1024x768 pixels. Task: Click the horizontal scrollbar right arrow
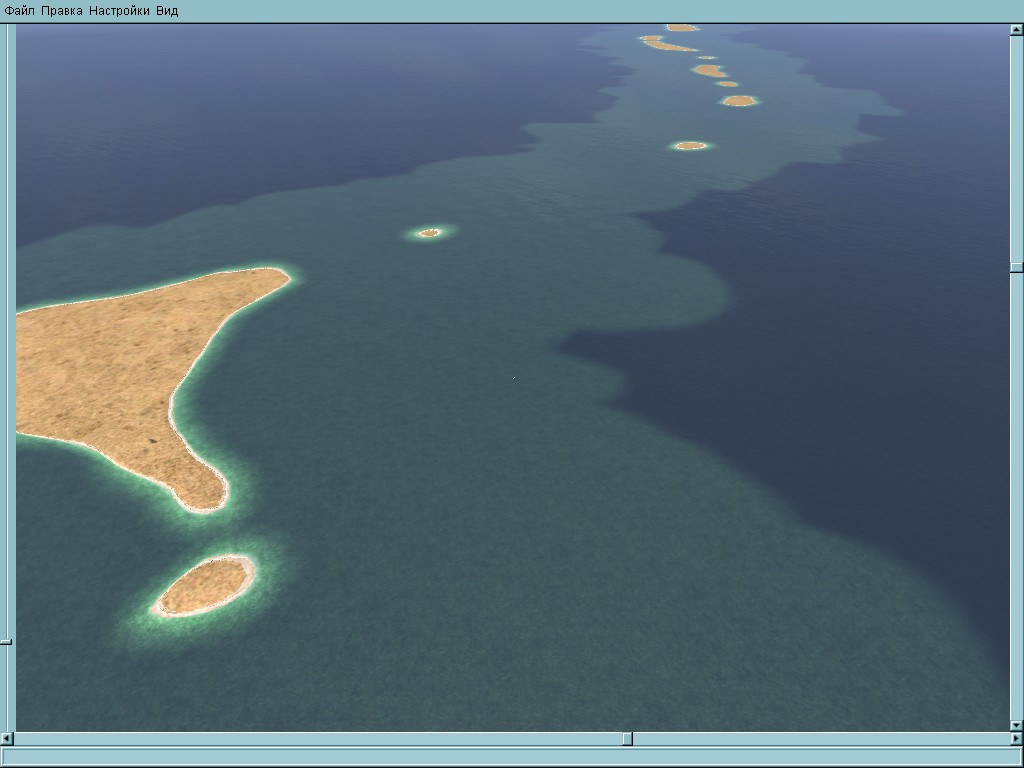[1017, 739]
